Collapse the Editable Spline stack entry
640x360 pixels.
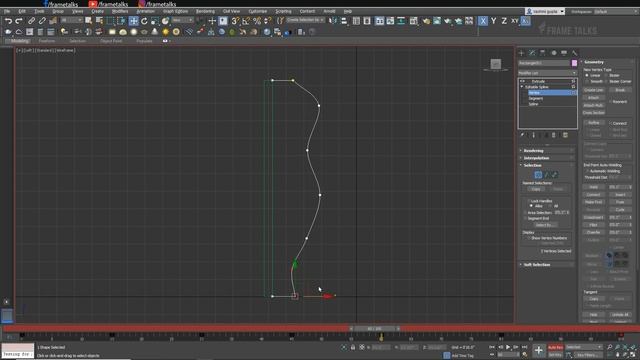(522, 87)
